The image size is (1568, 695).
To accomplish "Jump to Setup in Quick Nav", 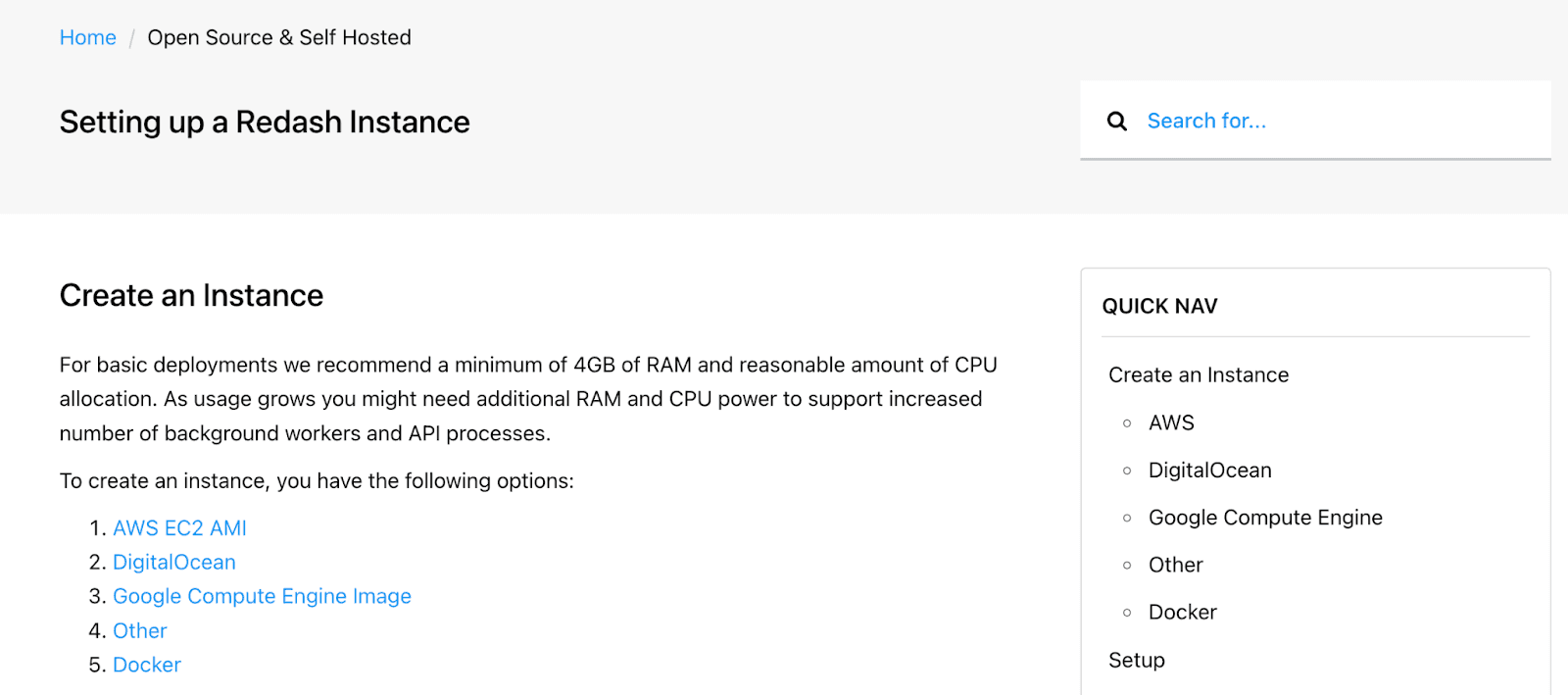I will (1137, 661).
